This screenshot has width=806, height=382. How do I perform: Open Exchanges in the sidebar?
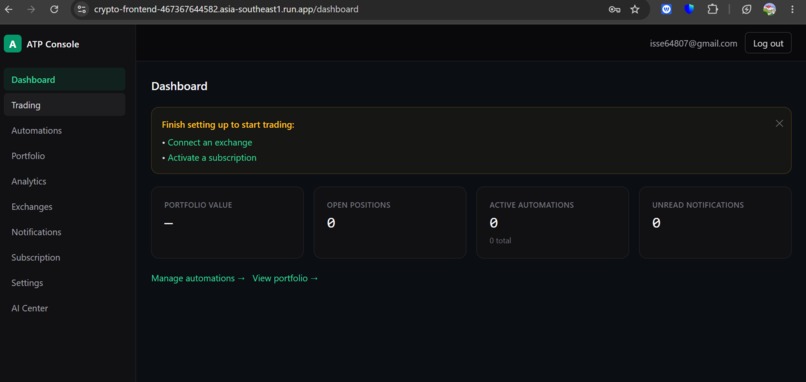point(64,207)
